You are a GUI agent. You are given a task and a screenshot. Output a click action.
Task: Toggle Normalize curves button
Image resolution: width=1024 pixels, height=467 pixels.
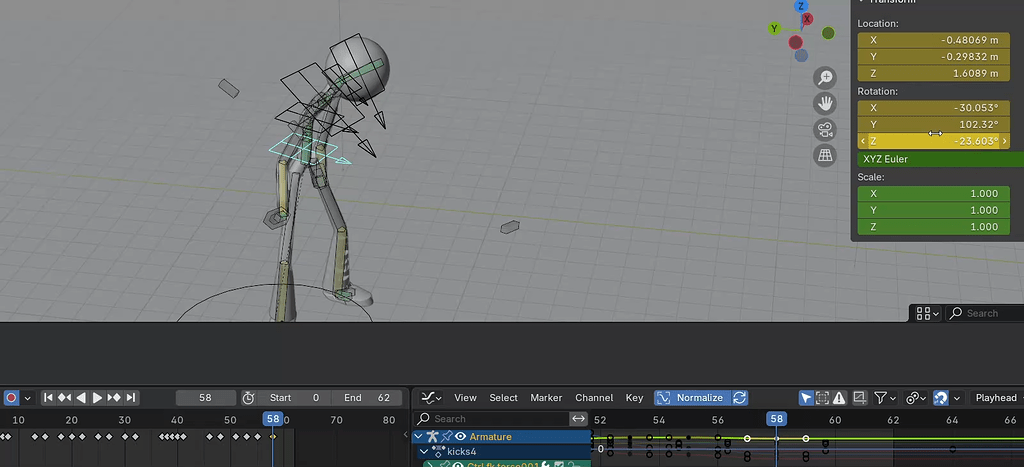pos(692,398)
